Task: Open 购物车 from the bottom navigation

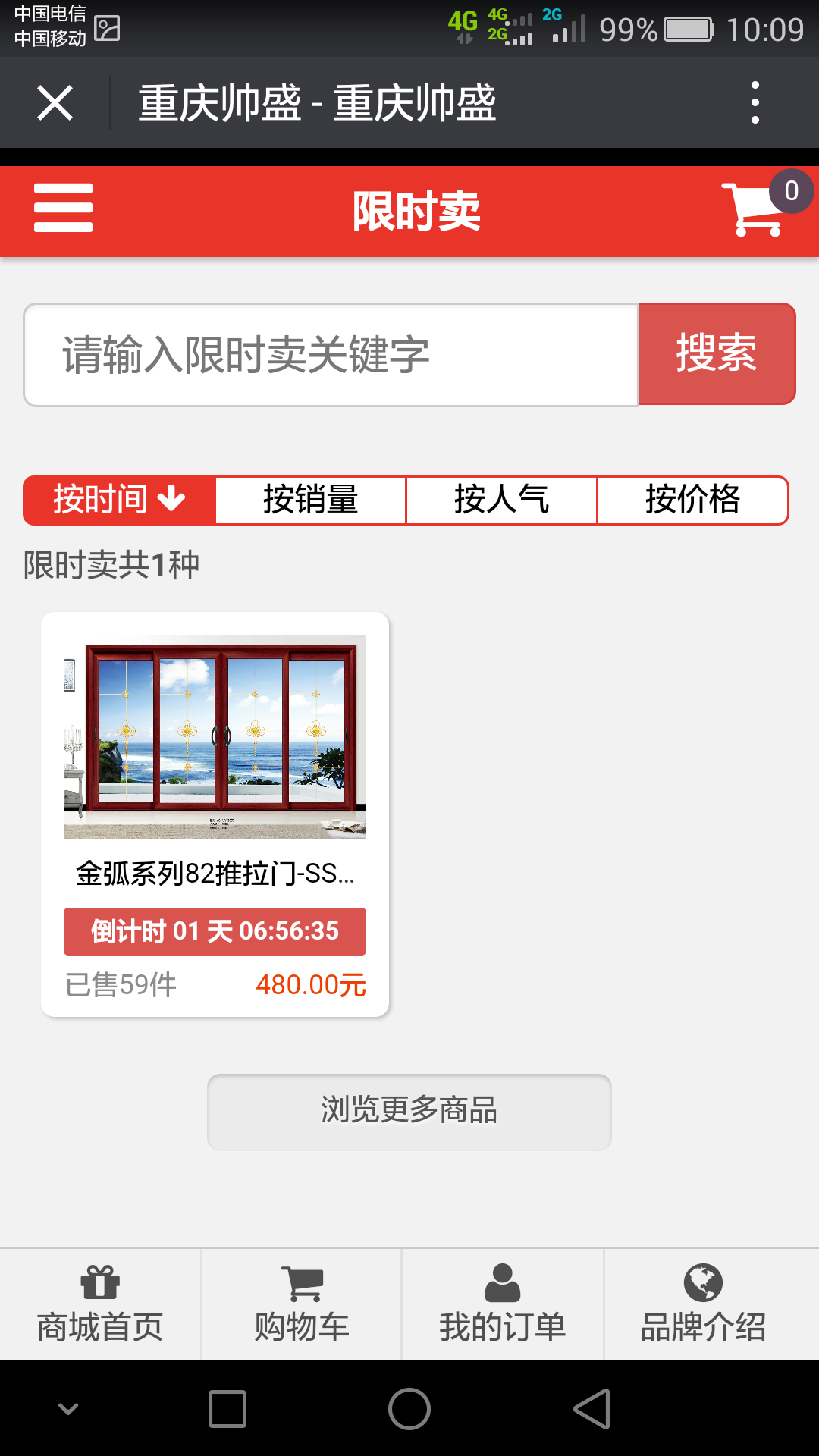Action: click(x=302, y=1304)
